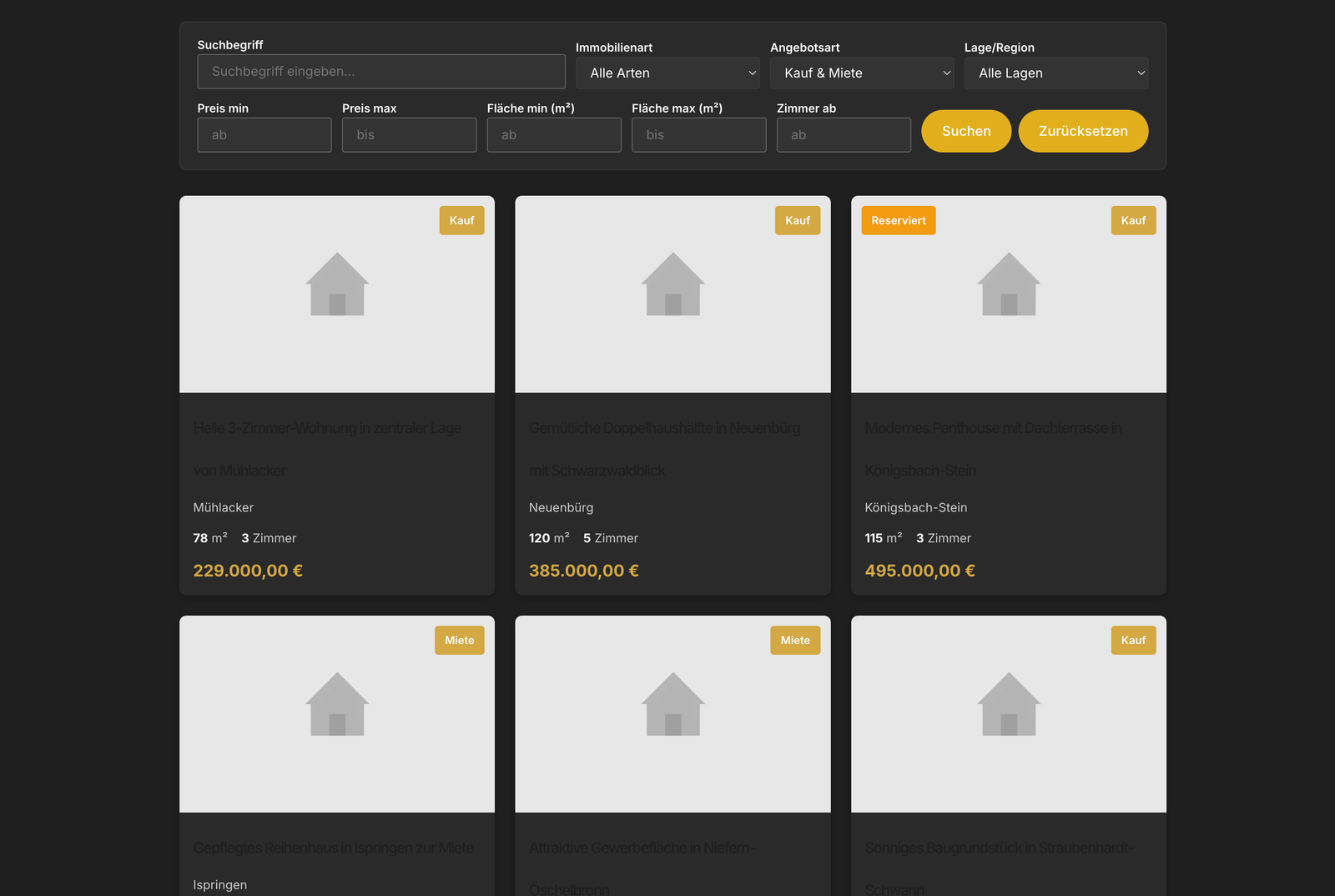Open the Neuenbürg listing house image
This screenshot has width=1335, height=896.
click(673, 284)
